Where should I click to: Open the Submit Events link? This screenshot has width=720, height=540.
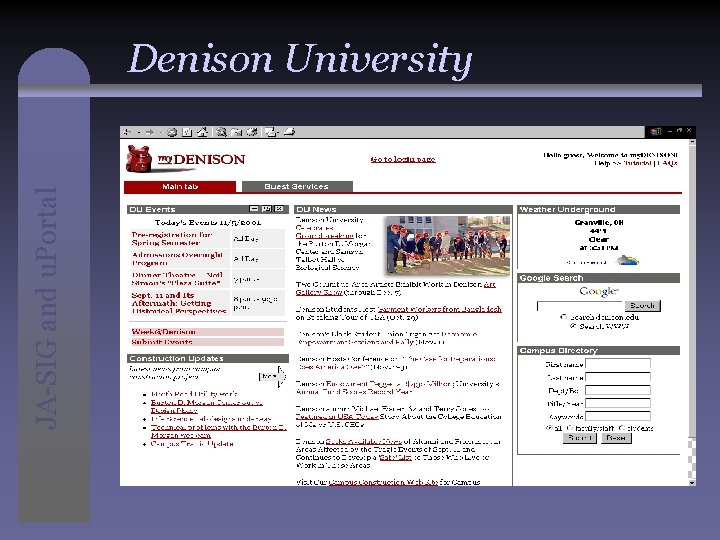click(162, 342)
